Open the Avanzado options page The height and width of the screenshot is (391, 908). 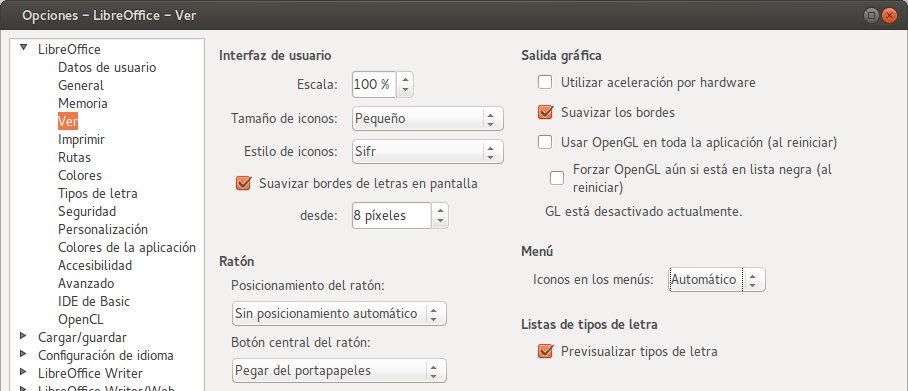click(86, 283)
